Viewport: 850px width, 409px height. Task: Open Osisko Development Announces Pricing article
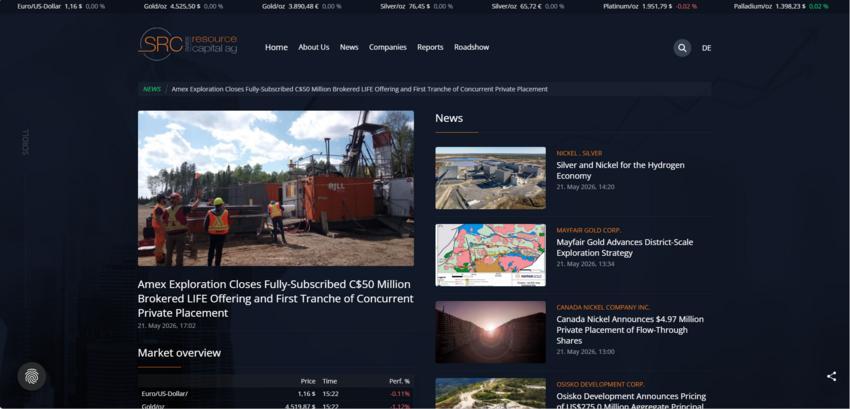(x=631, y=400)
